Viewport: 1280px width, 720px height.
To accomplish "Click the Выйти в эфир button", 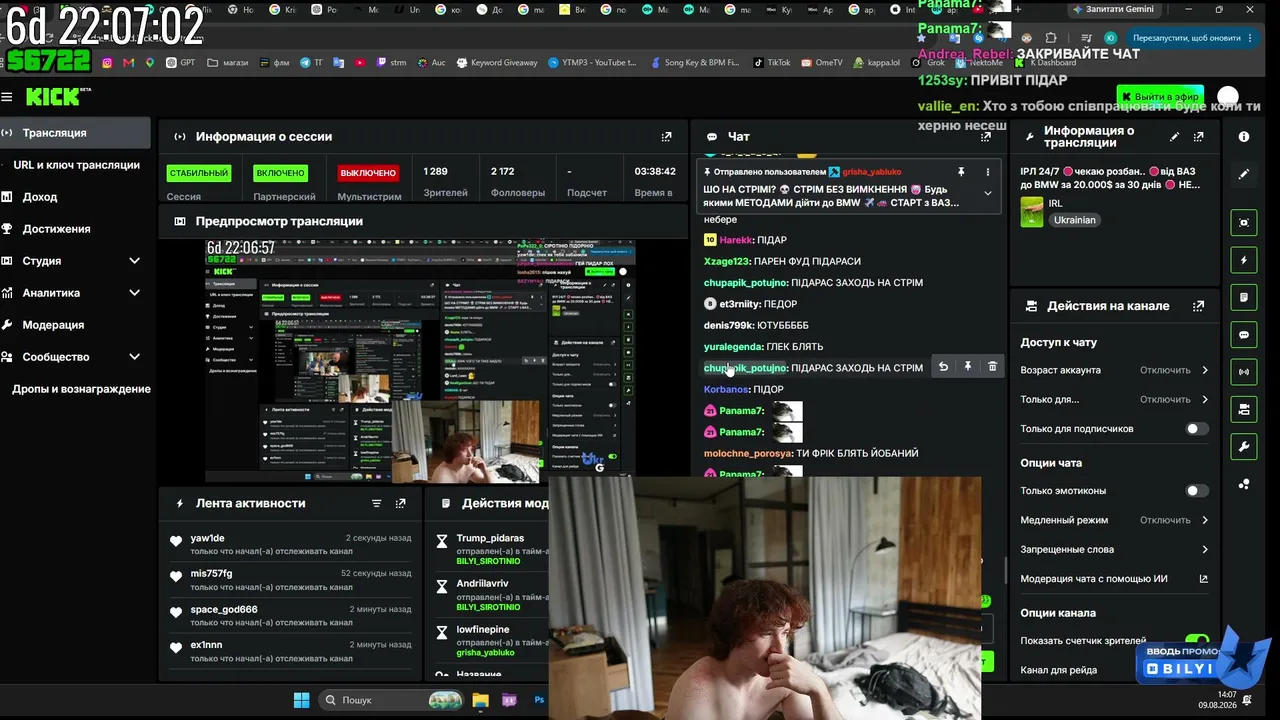I will pos(1160,97).
